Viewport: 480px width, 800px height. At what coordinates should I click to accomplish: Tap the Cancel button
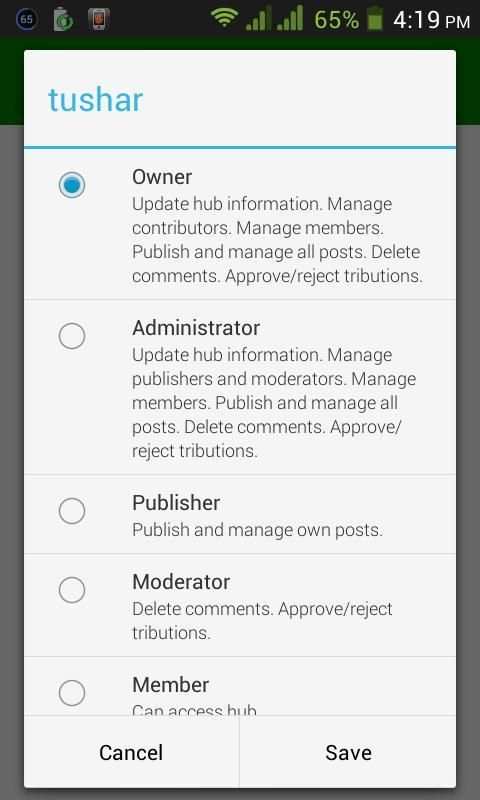click(x=131, y=753)
